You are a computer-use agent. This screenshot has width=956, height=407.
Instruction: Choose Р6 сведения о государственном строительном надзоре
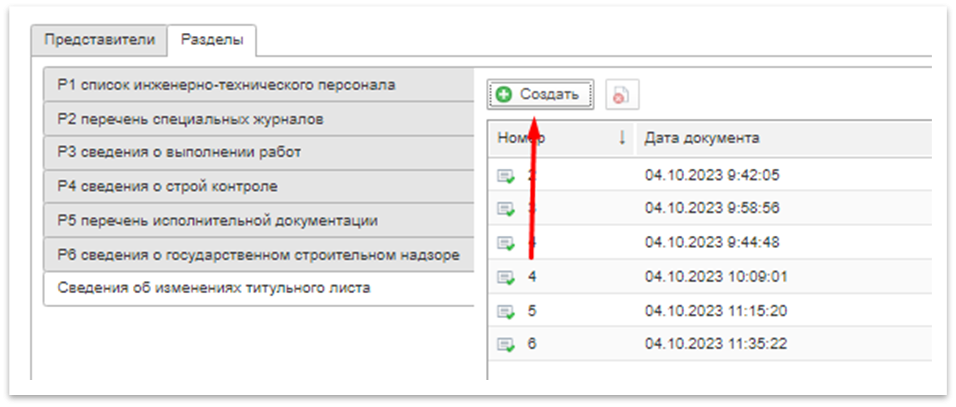pyautogui.click(x=258, y=255)
